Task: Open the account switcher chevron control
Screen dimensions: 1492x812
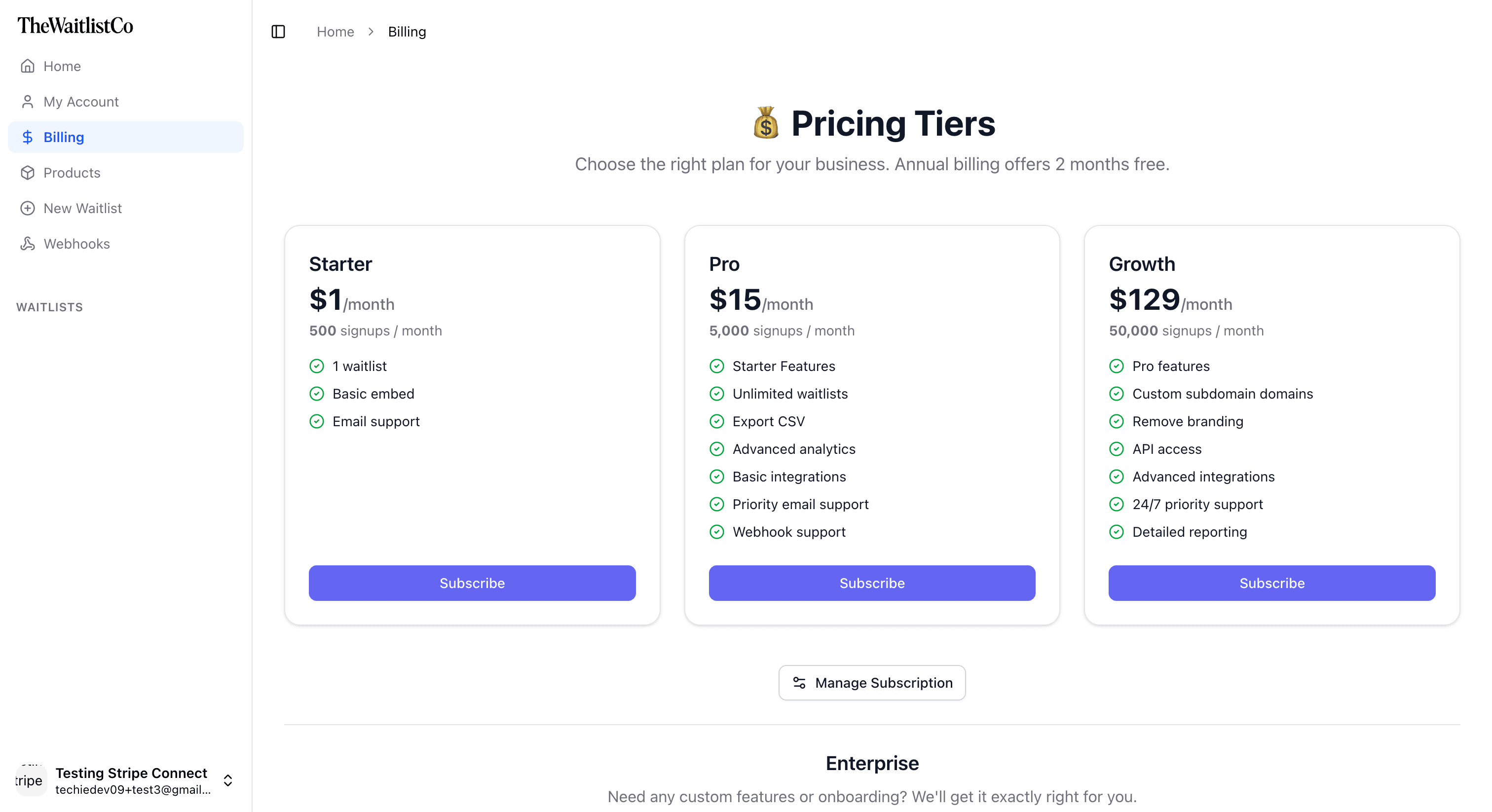Action: coord(227,780)
